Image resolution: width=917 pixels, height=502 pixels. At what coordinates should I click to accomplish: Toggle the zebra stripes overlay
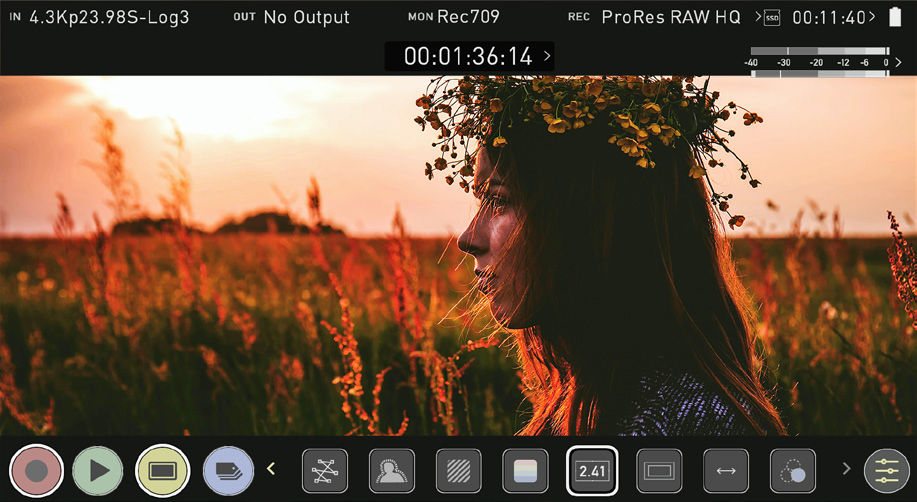pyautogui.click(x=458, y=469)
